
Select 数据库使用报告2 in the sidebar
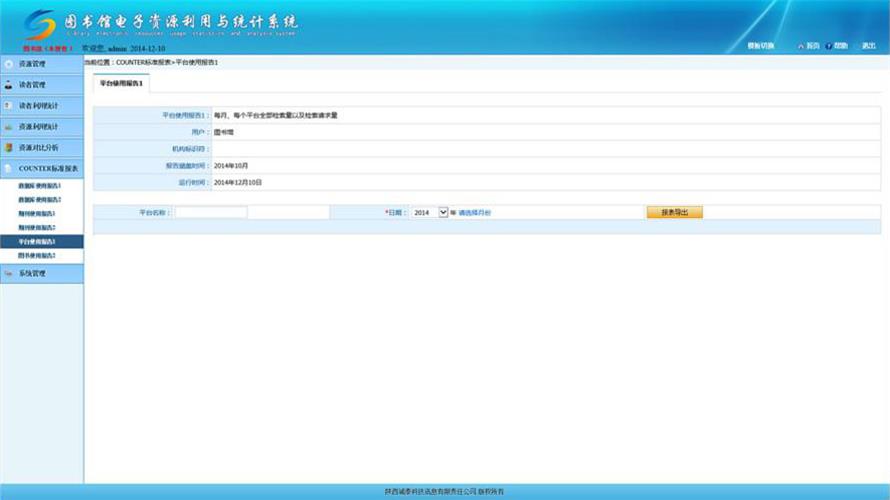pyautogui.click(x=40, y=200)
